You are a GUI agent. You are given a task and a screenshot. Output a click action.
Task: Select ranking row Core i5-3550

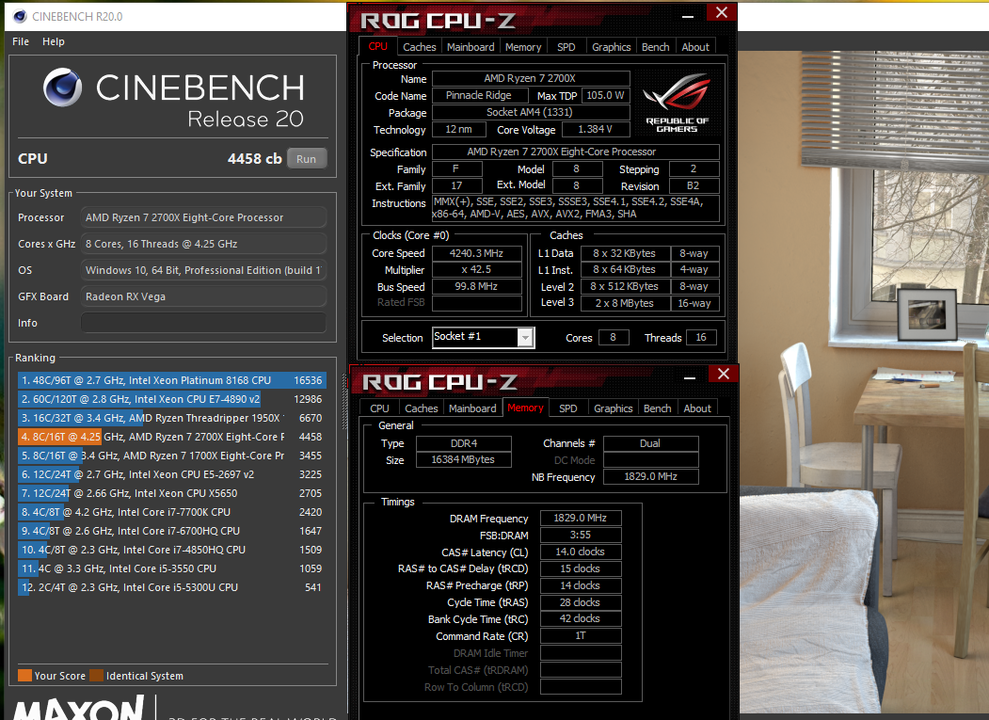point(172,569)
